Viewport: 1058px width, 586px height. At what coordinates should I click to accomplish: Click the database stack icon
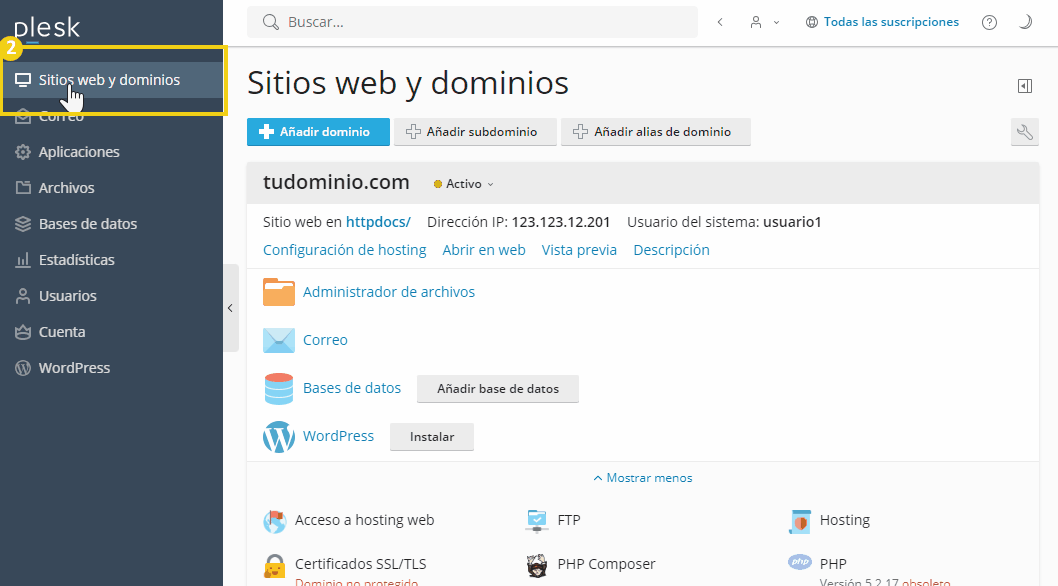point(279,388)
